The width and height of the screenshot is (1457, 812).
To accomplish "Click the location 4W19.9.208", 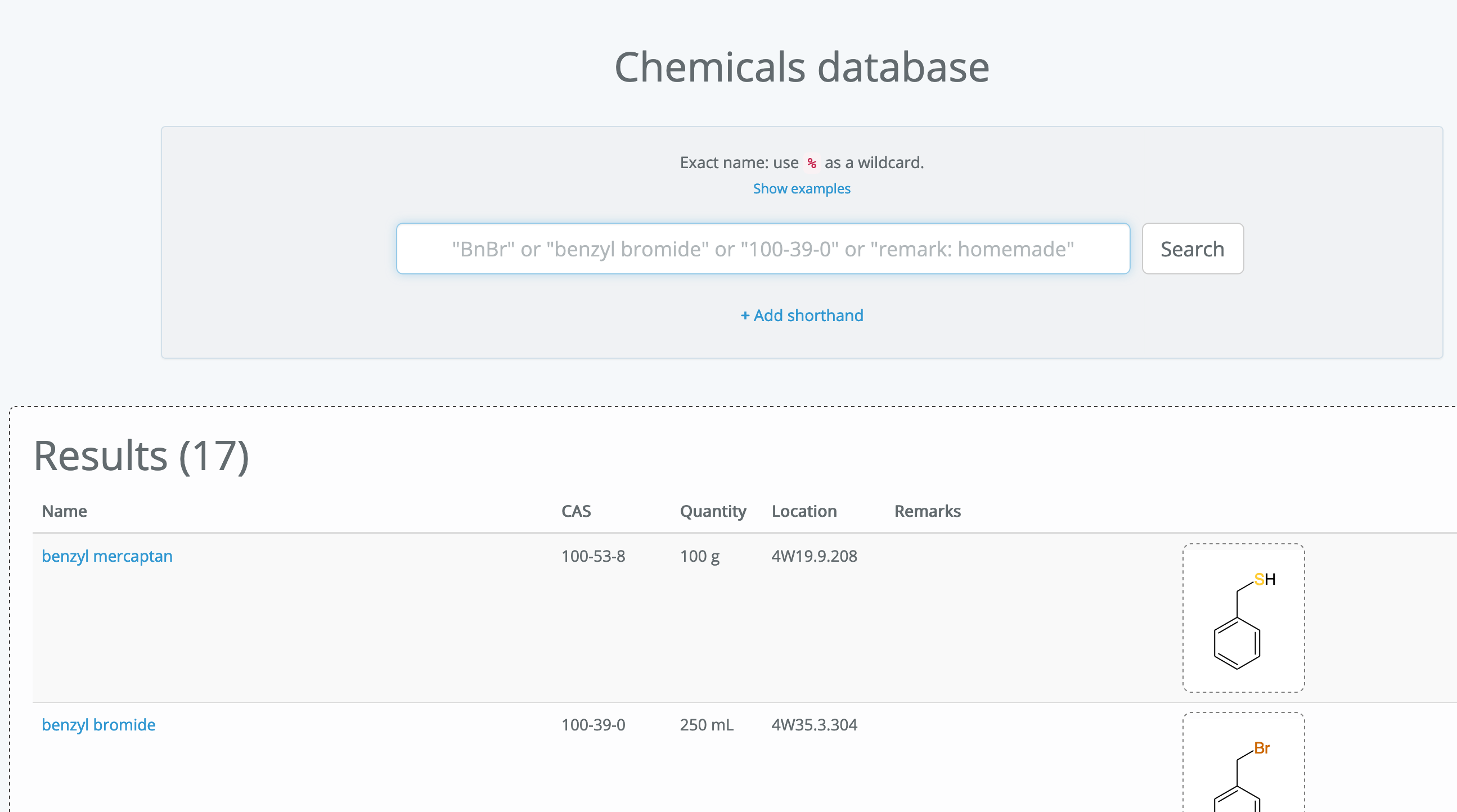I will tap(814, 556).
